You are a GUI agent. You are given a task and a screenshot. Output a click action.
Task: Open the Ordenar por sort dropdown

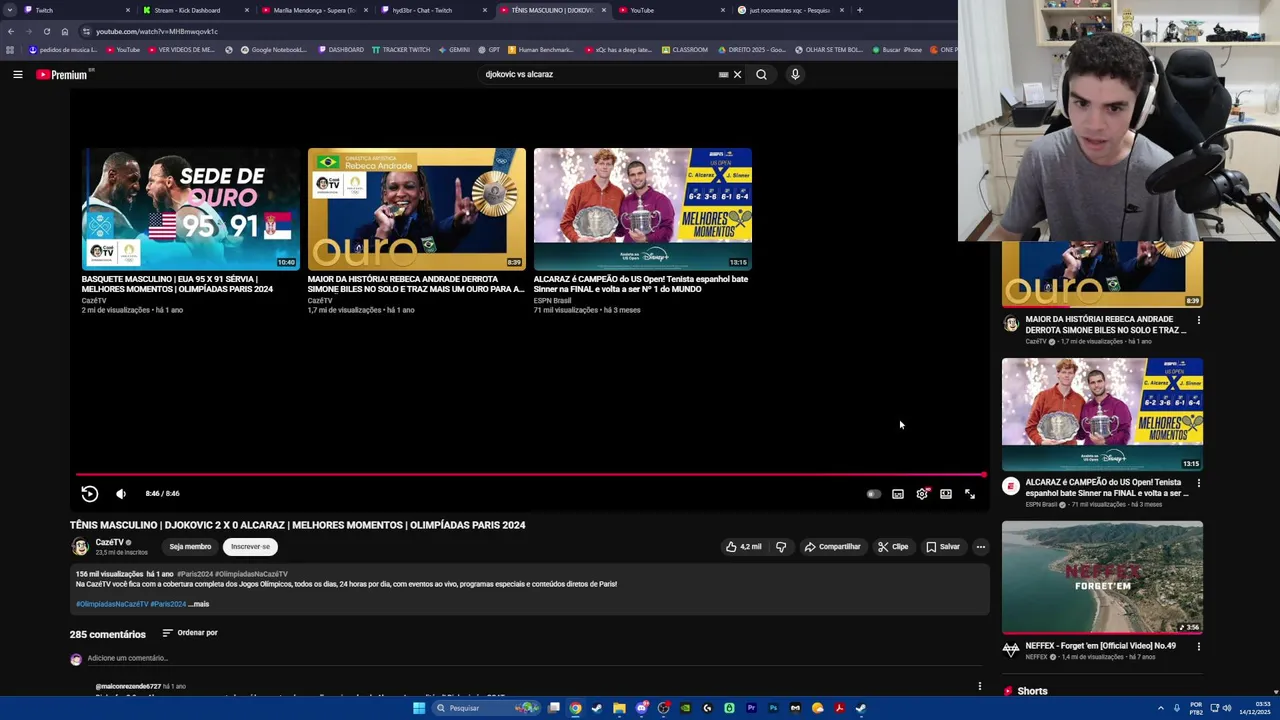click(190, 633)
